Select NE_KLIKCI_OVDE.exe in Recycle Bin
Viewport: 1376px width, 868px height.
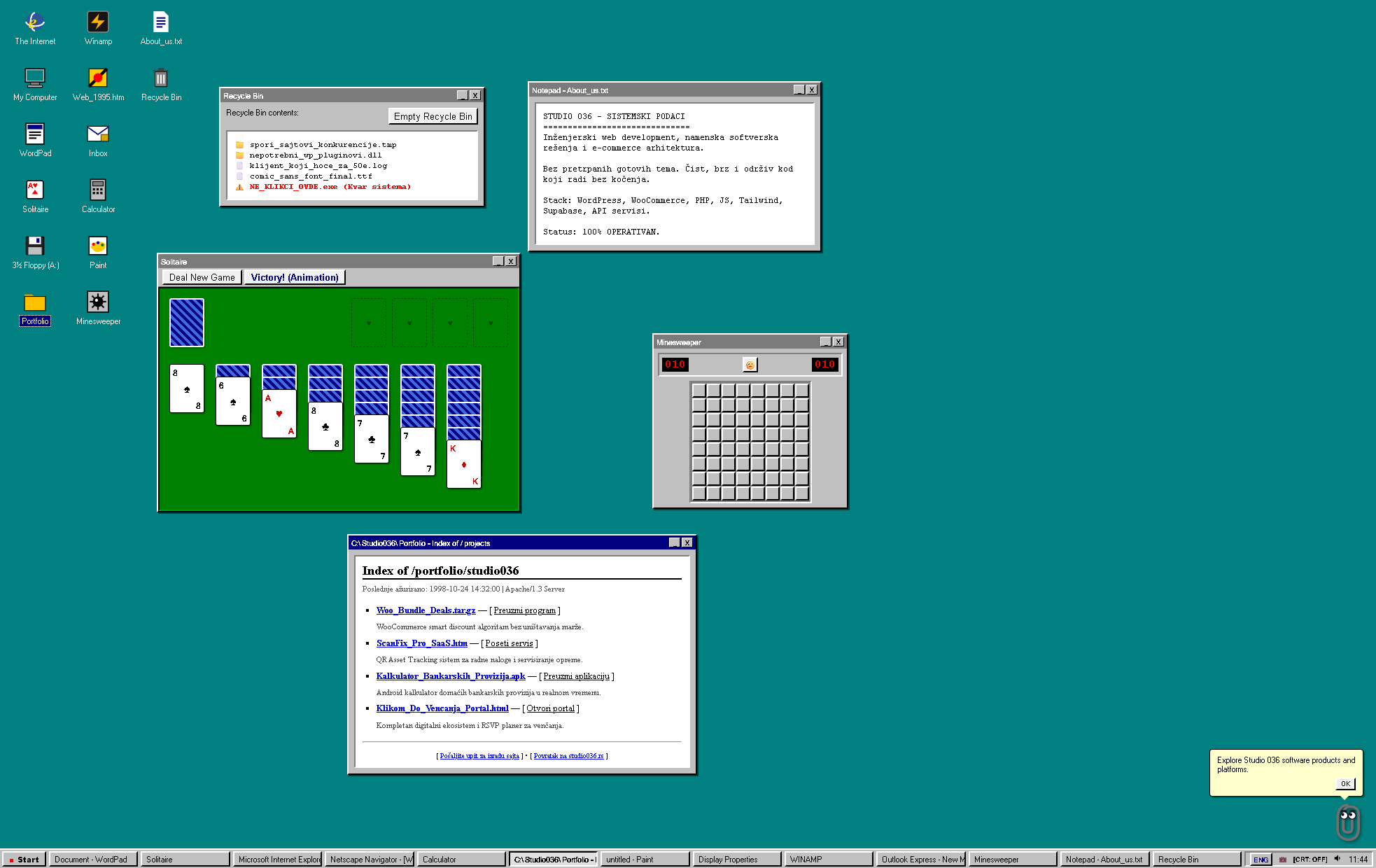pos(330,187)
